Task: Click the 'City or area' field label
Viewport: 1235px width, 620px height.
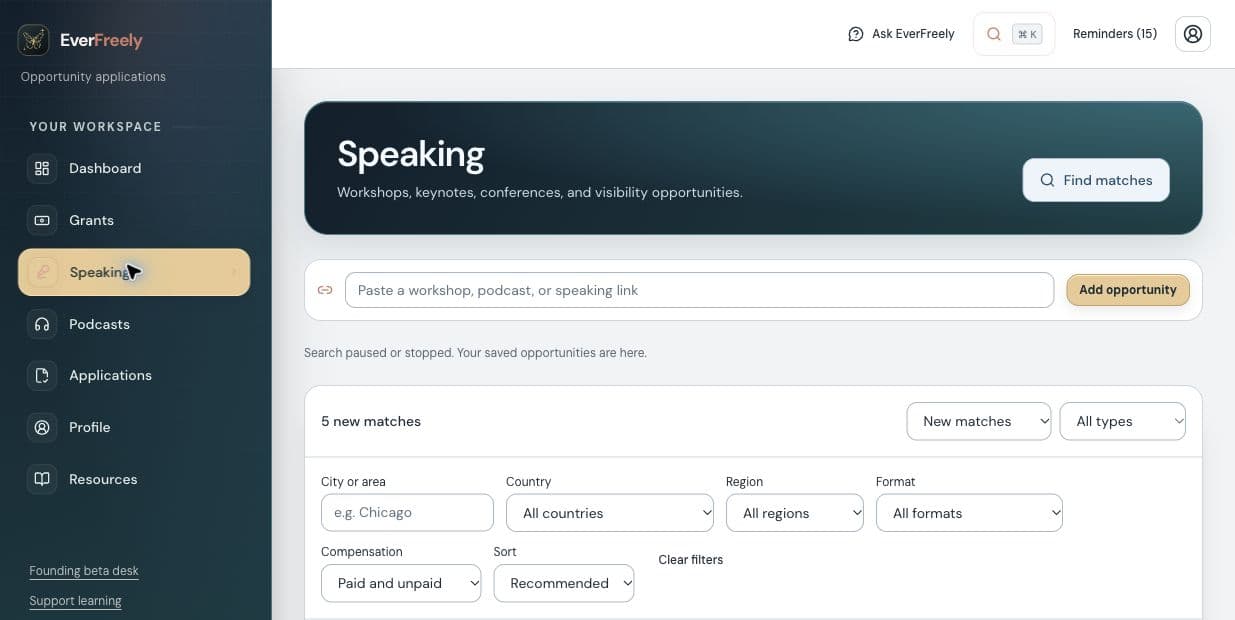Action: [353, 482]
